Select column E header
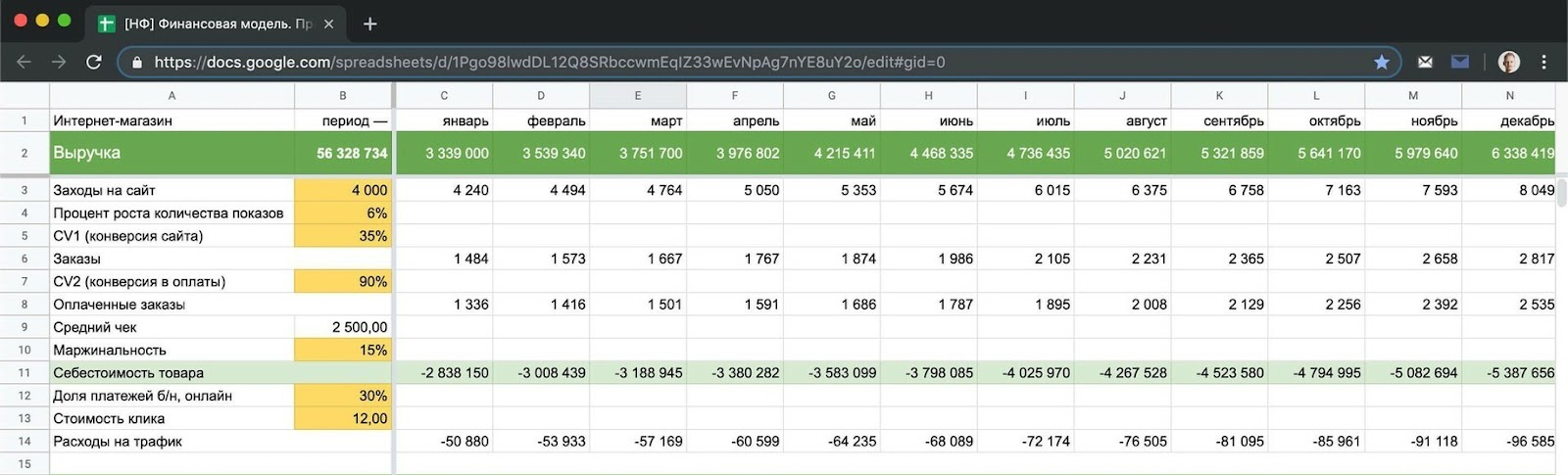This screenshot has width=1568, height=475. point(637,95)
